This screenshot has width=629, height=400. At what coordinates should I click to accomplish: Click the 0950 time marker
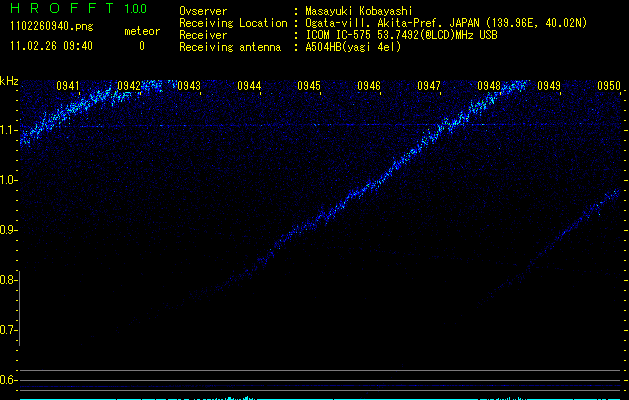click(609, 86)
